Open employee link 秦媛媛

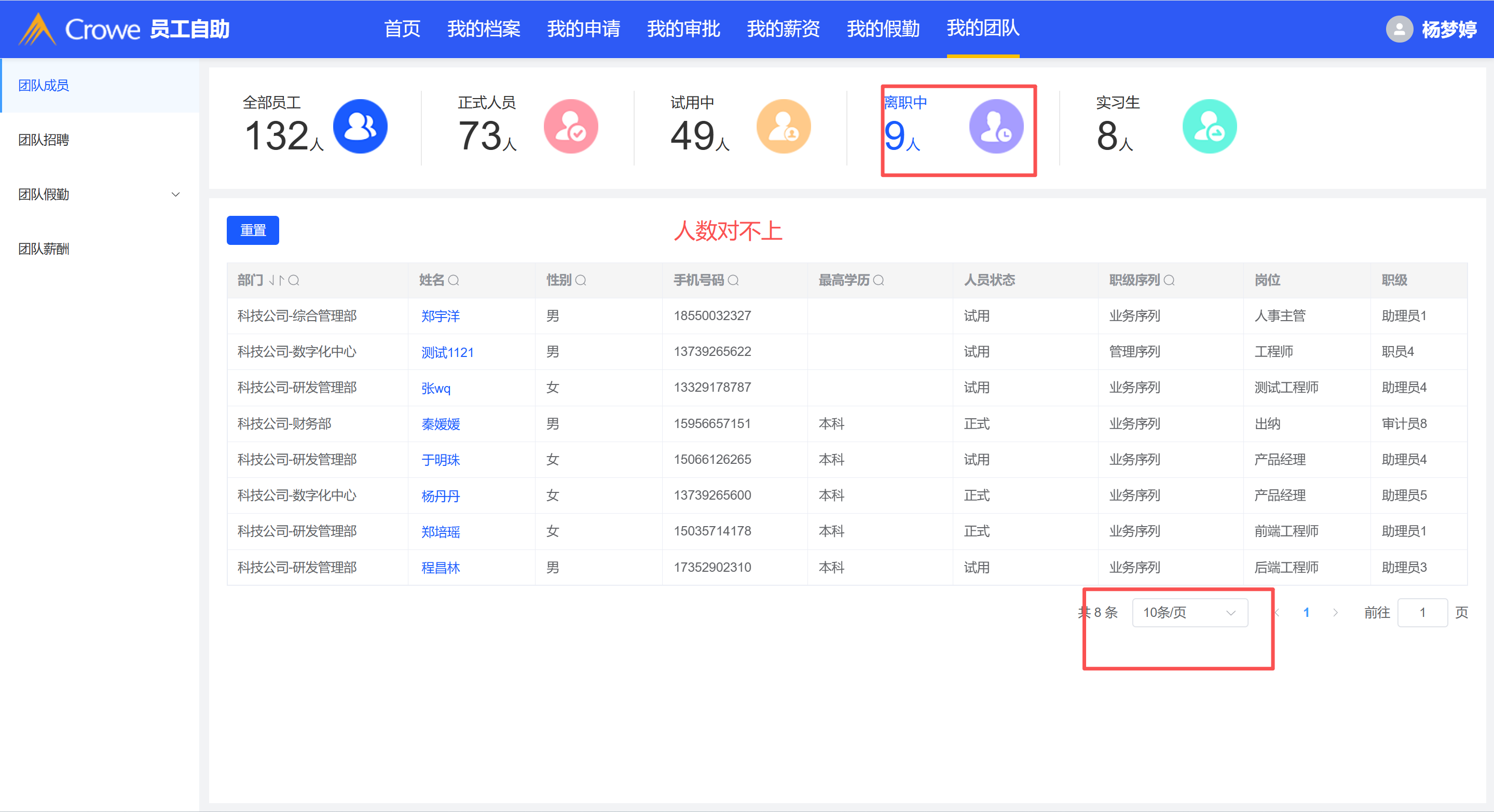(440, 424)
